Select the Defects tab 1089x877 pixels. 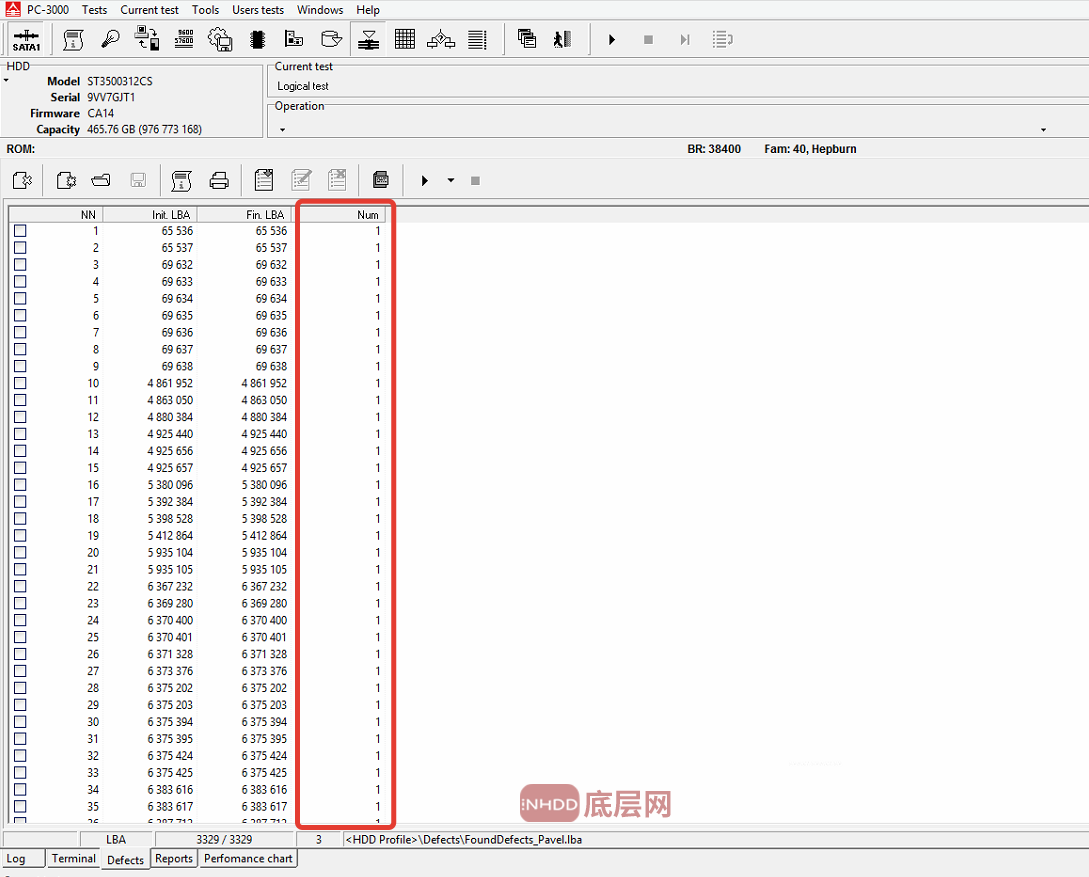coord(125,860)
